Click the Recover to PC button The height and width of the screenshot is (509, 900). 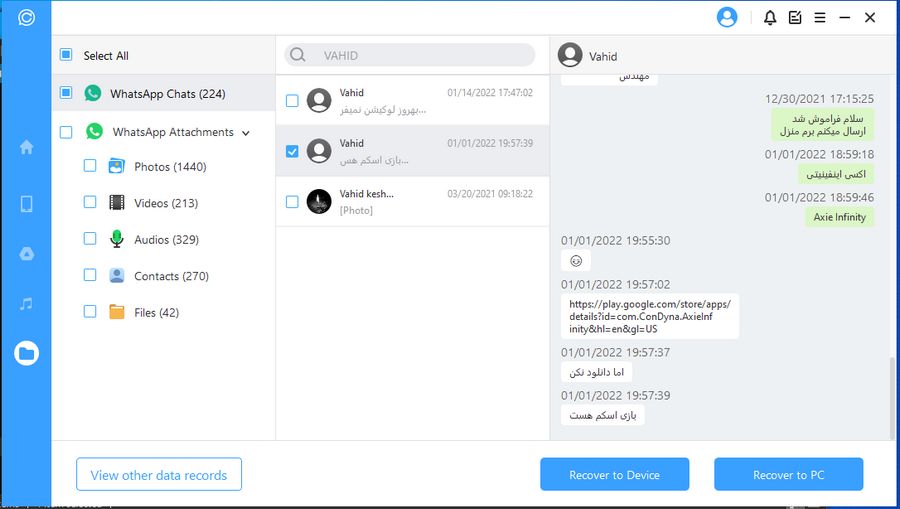pyautogui.click(x=788, y=475)
